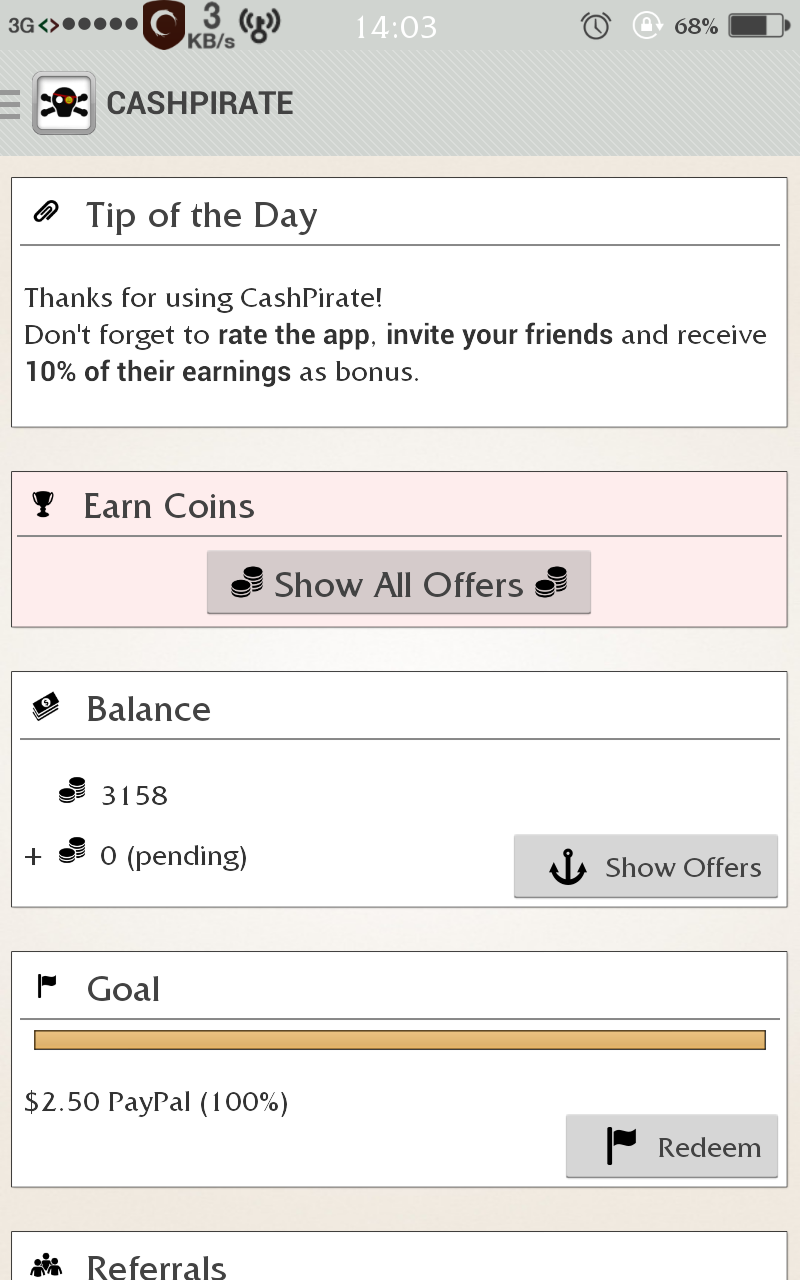
Task: Click the paperclip icon beside Tip of the Day
Action: [x=46, y=212]
